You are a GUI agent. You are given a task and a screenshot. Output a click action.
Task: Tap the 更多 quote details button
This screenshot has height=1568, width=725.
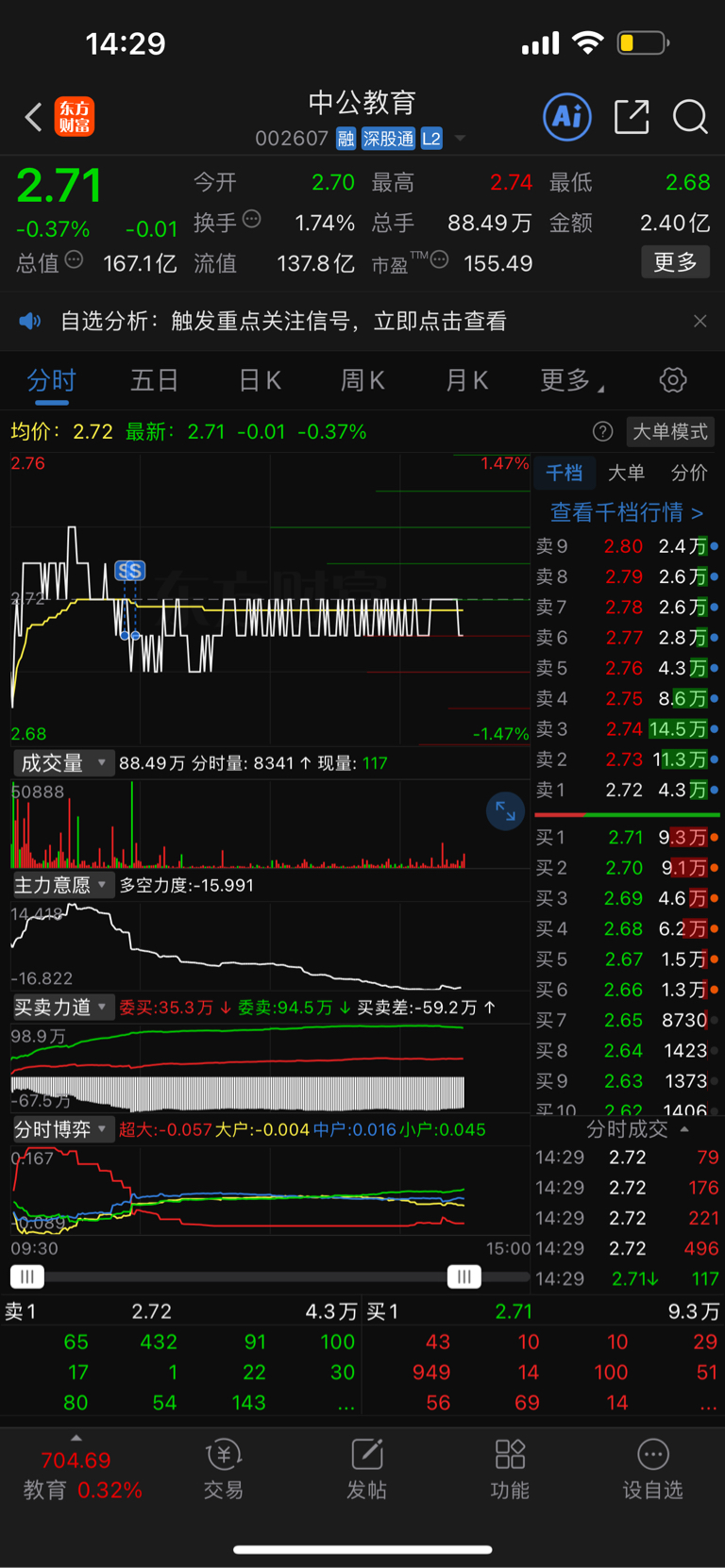pyautogui.click(x=675, y=261)
